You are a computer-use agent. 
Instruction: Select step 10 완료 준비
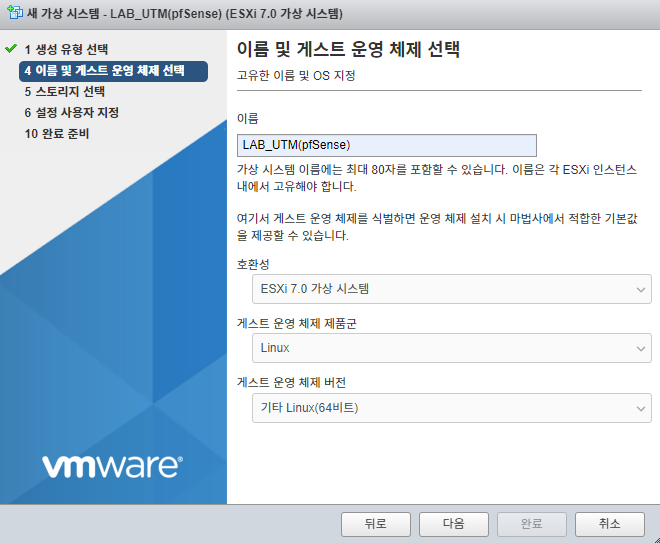tap(57, 133)
